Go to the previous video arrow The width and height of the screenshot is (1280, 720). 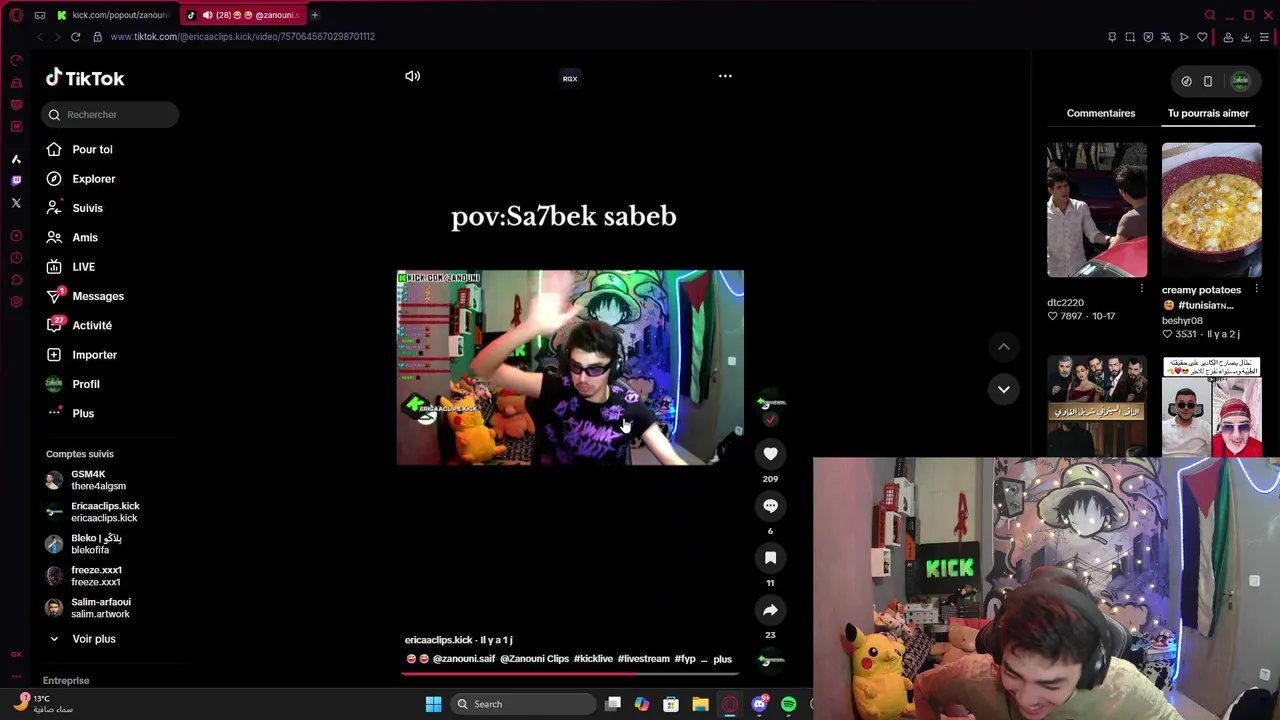(x=1003, y=346)
